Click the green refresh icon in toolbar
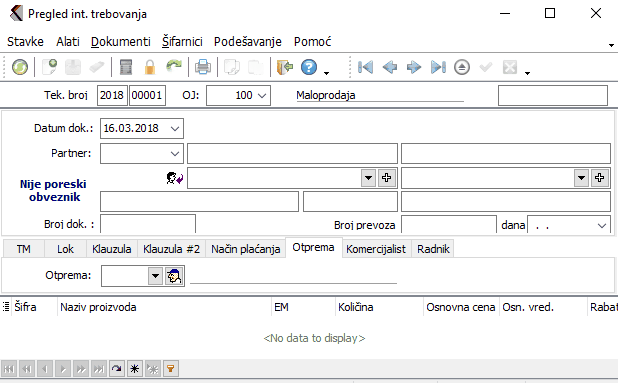The image size is (618, 383). [x=20, y=67]
